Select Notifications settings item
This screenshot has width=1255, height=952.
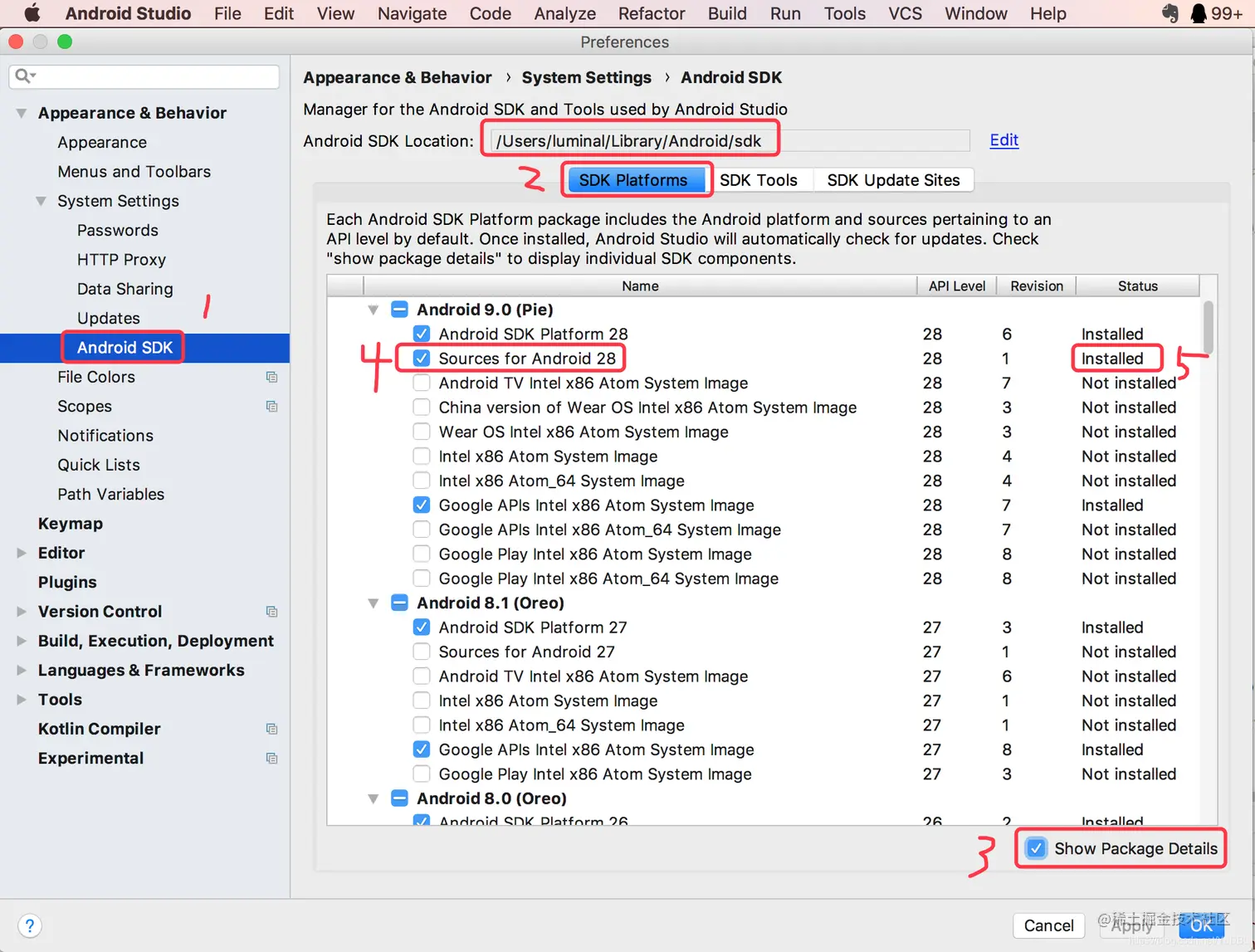[x=105, y=436]
